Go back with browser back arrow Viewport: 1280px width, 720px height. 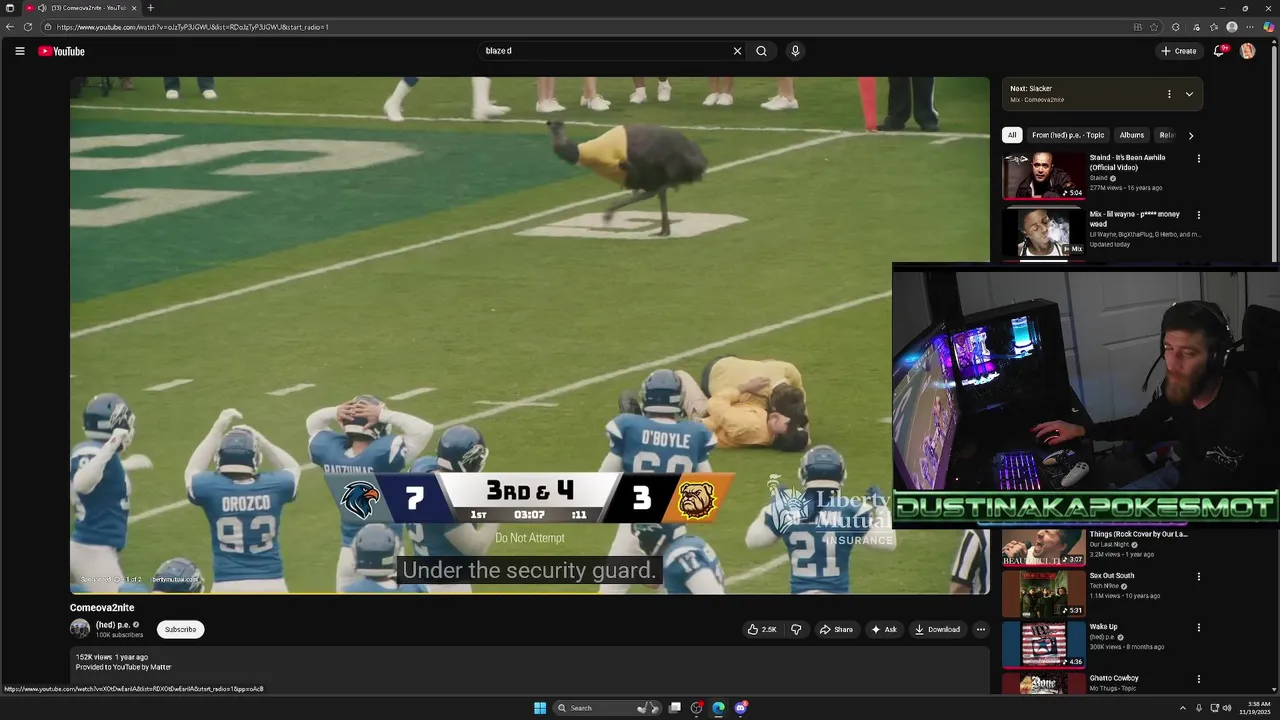pos(10,27)
